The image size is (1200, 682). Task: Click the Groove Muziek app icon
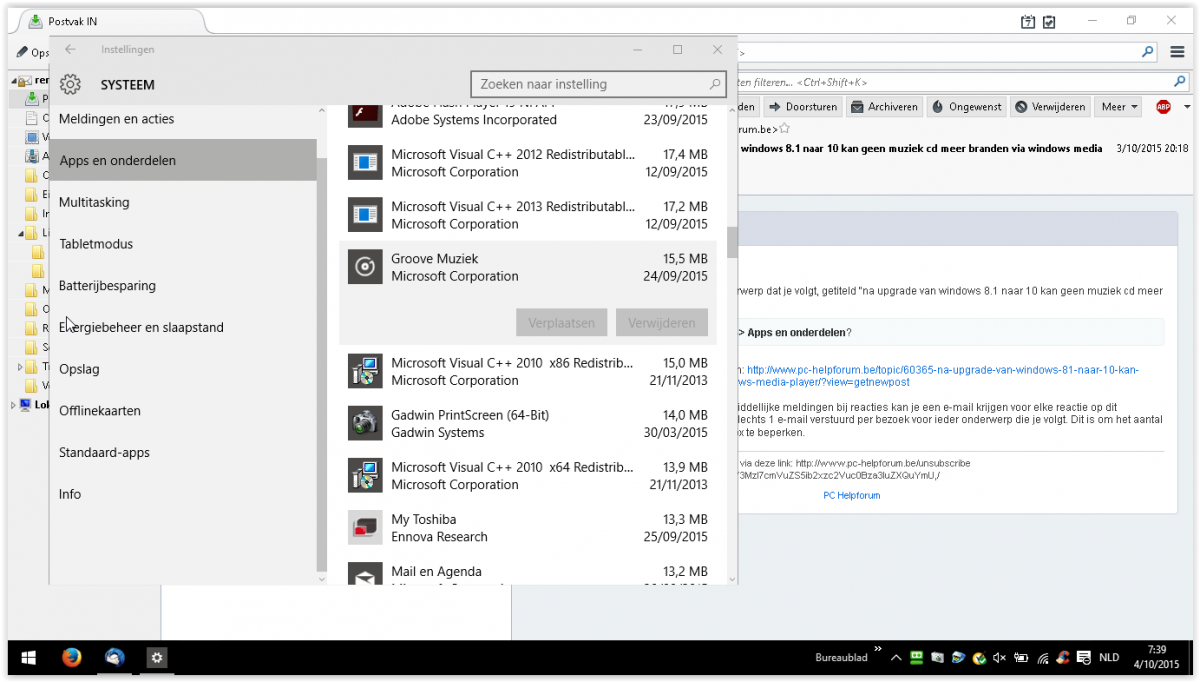[365, 267]
